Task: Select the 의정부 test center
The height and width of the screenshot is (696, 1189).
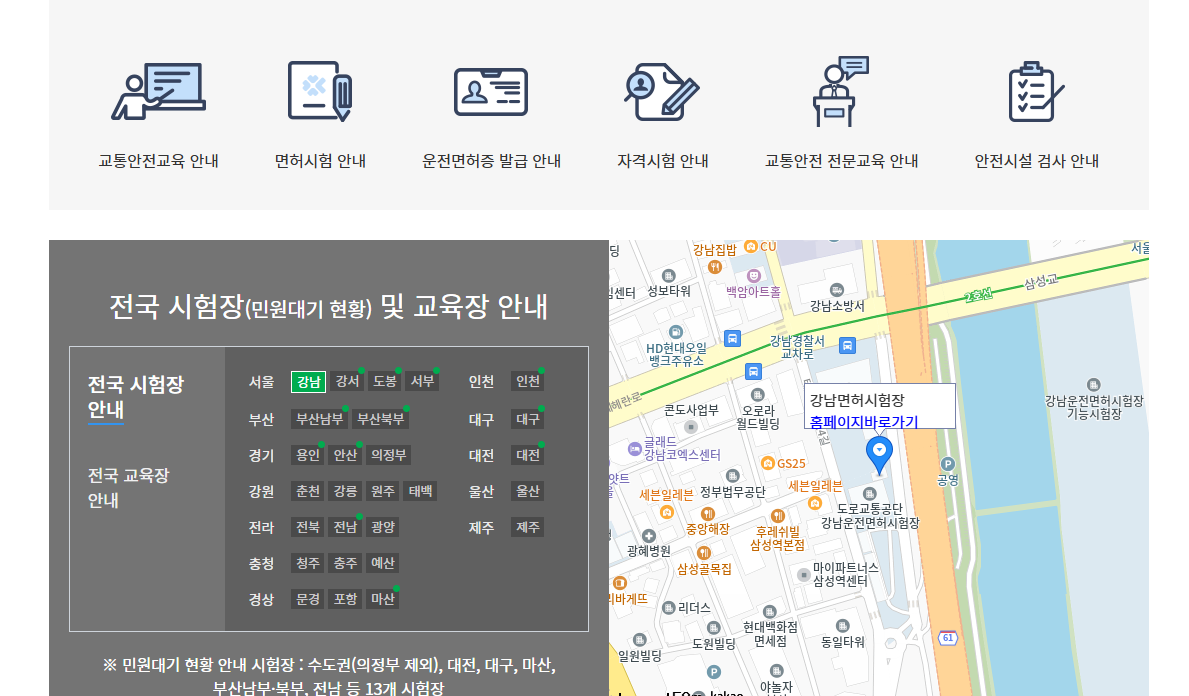Action: pos(388,455)
